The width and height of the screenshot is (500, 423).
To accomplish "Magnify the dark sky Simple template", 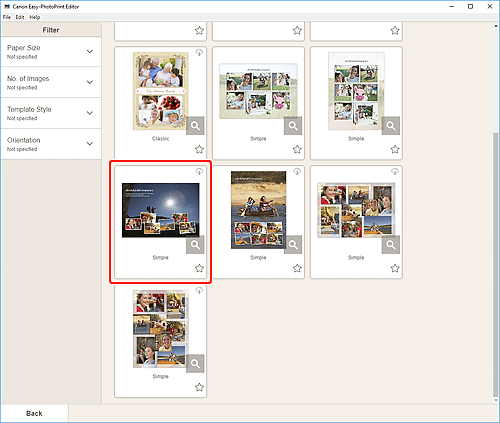I will coord(195,245).
